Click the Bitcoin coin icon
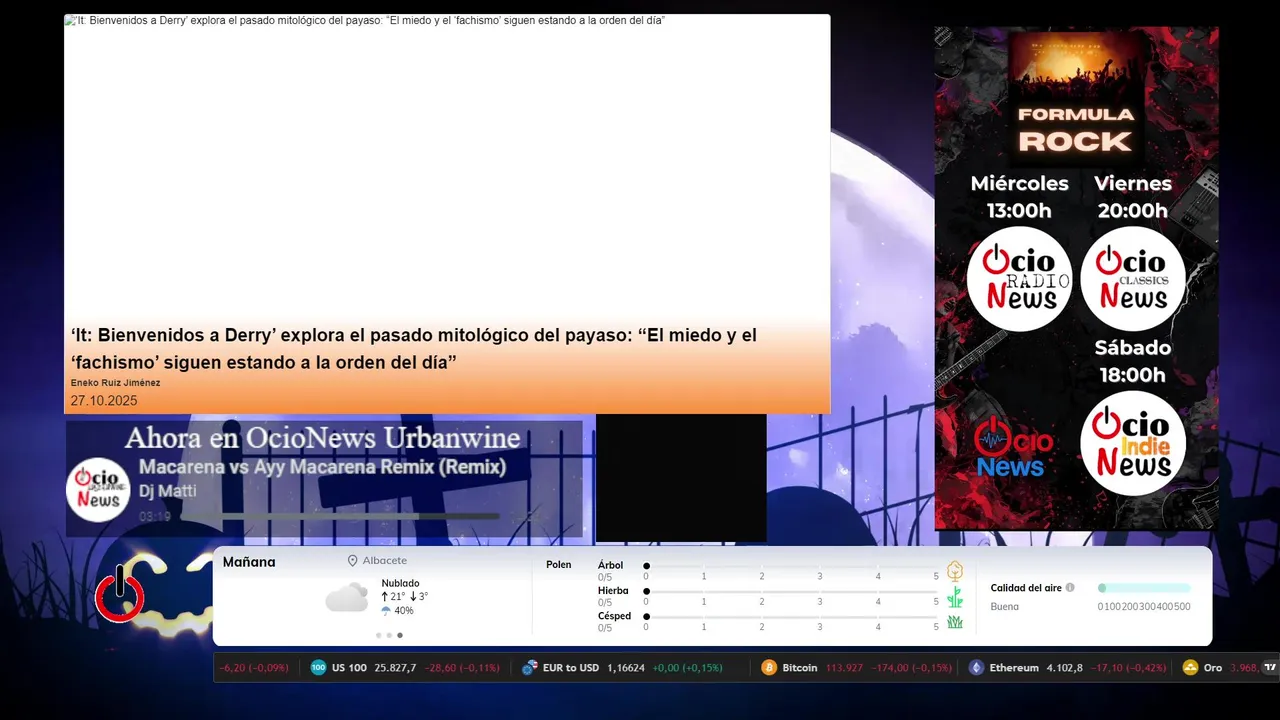Viewport: 1280px width, 720px height. 769,668
